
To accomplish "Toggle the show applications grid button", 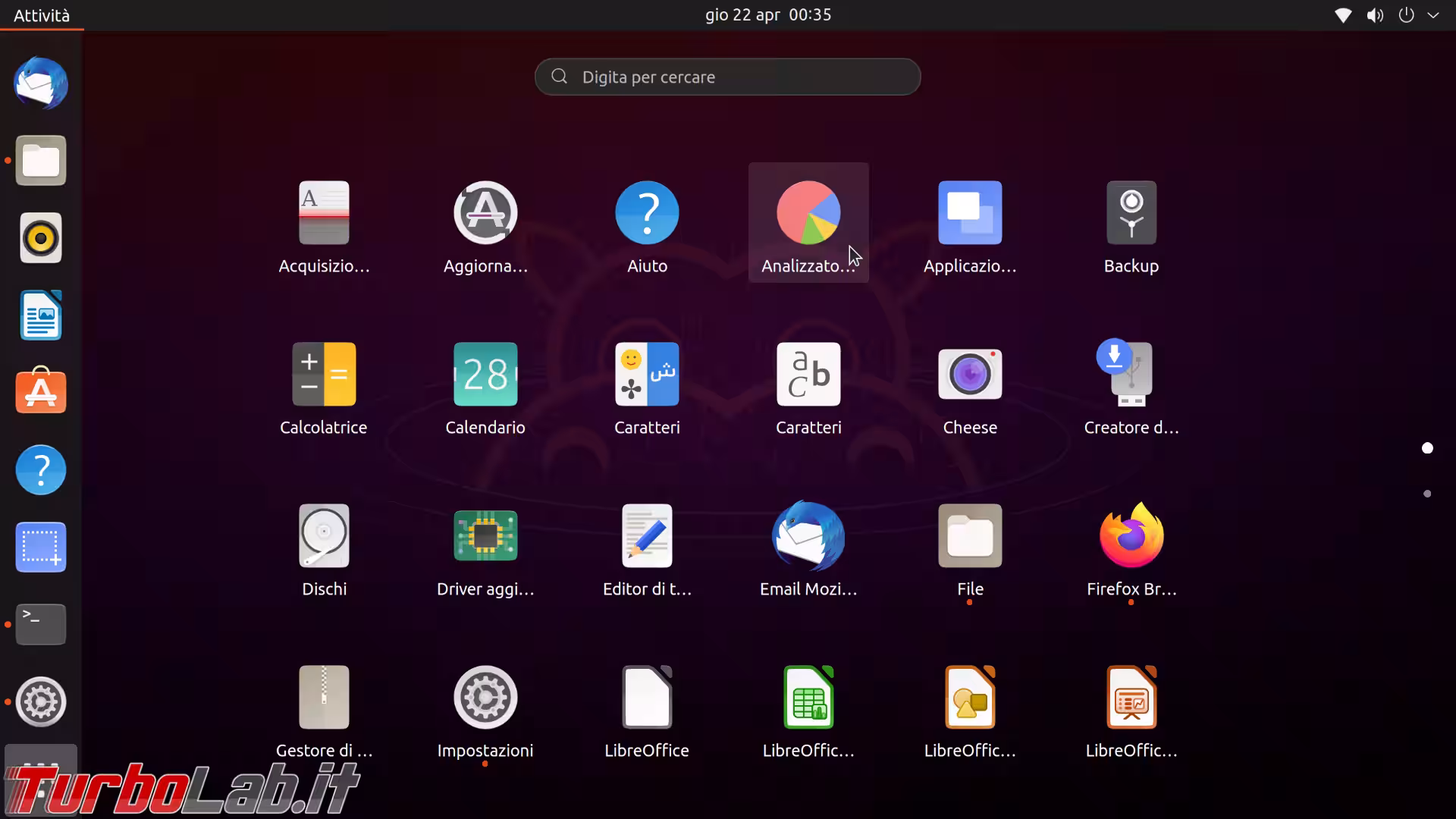I will (x=41, y=777).
